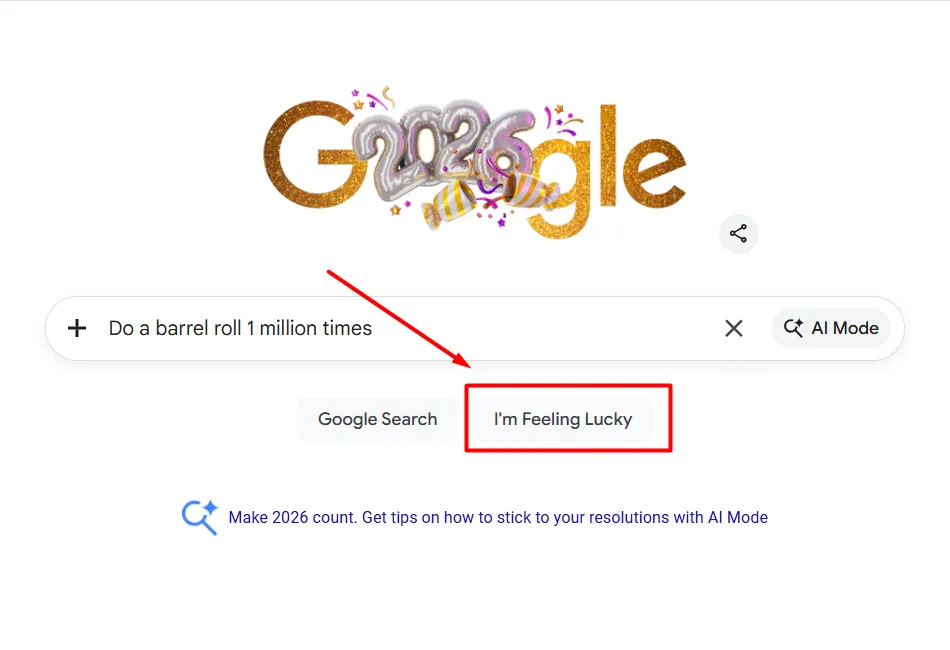Click the plus icon in search bar
The image size is (950, 650).
(77, 328)
